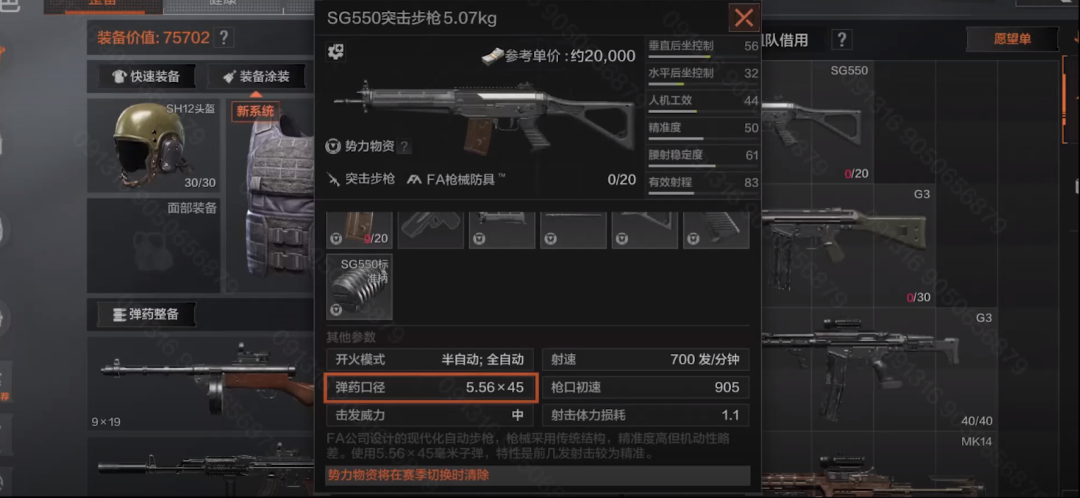
Task: Select the SG550标准 handguard attachment slot
Action: tap(359, 287)
